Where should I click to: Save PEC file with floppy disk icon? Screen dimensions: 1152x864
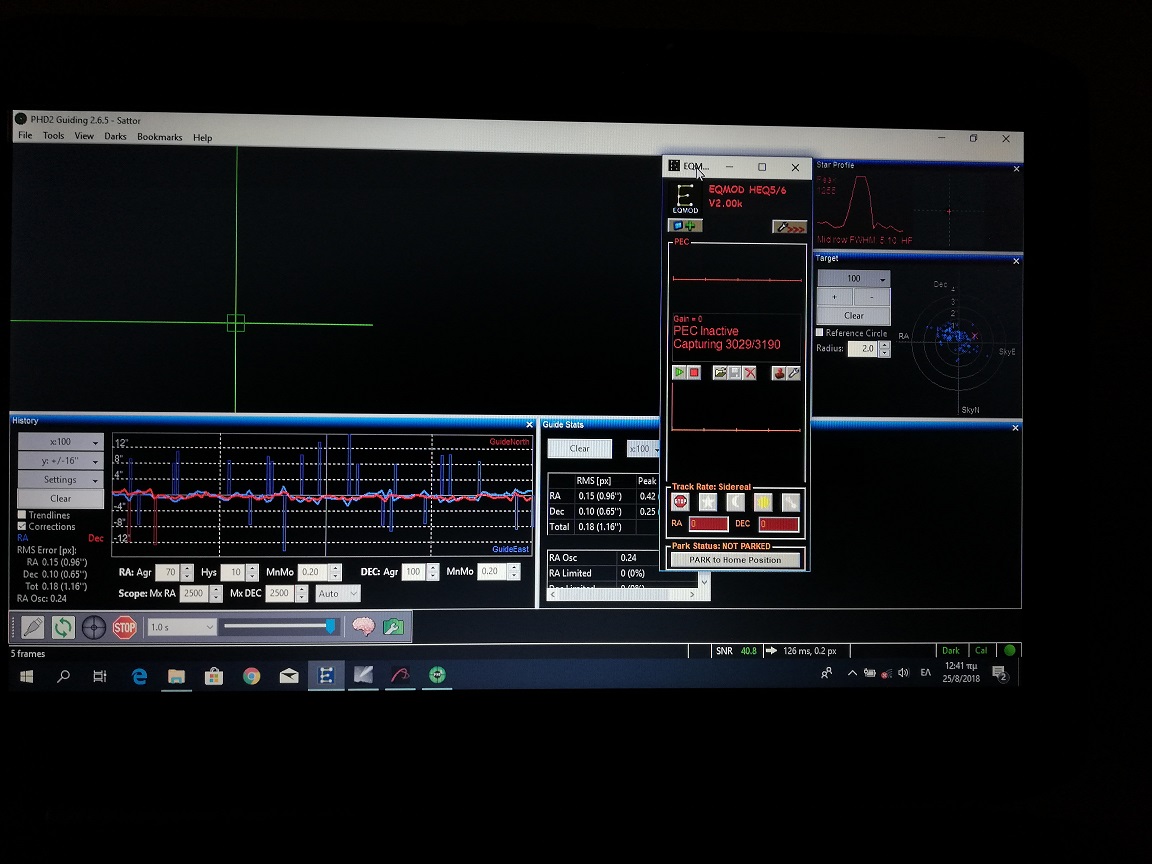[735, 372]
